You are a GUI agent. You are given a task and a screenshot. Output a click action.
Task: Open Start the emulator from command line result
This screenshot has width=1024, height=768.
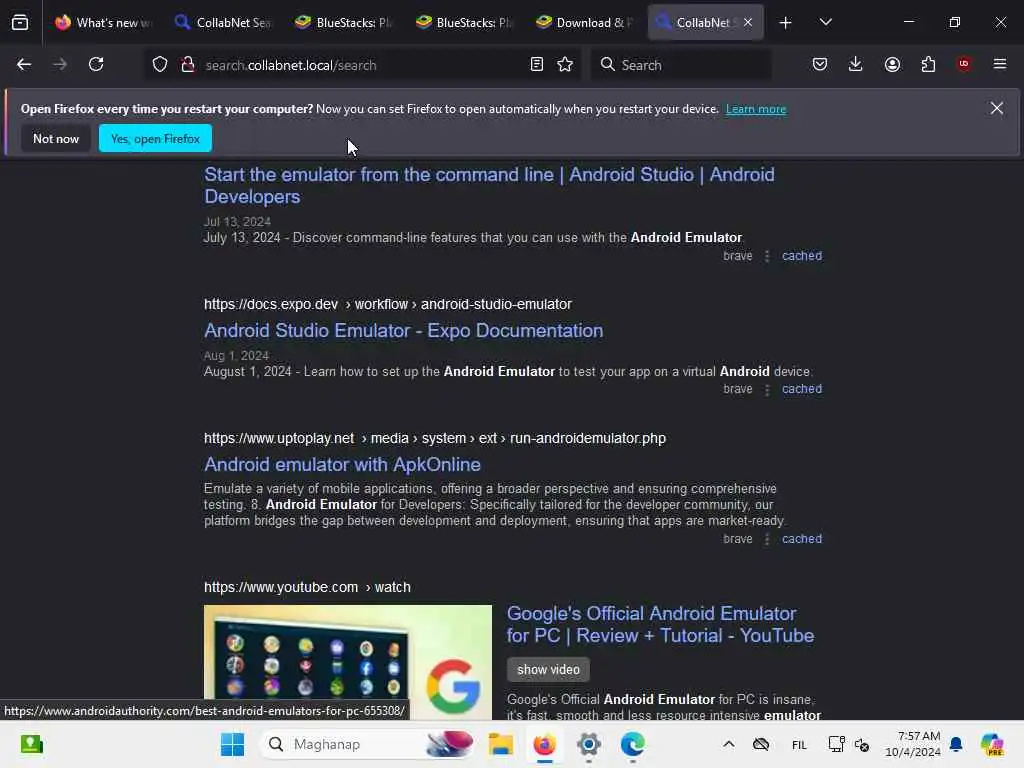[489, 185]
